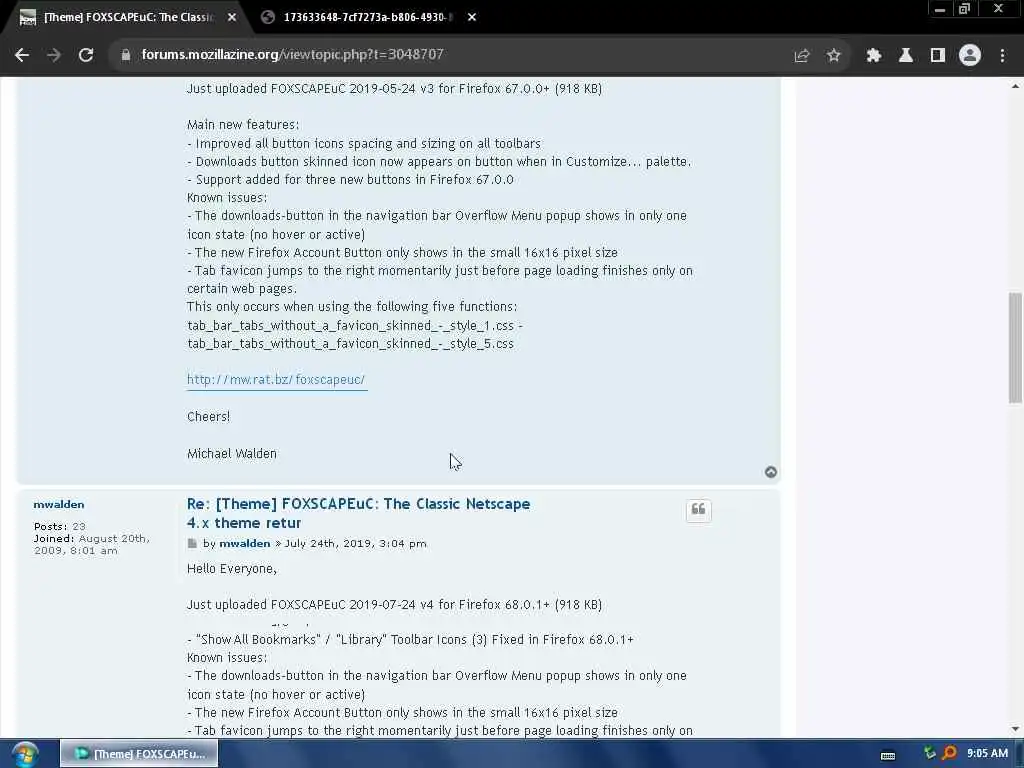Open the Extensions puzzle icon
The image size is (1024, 768).
point(874,56)
